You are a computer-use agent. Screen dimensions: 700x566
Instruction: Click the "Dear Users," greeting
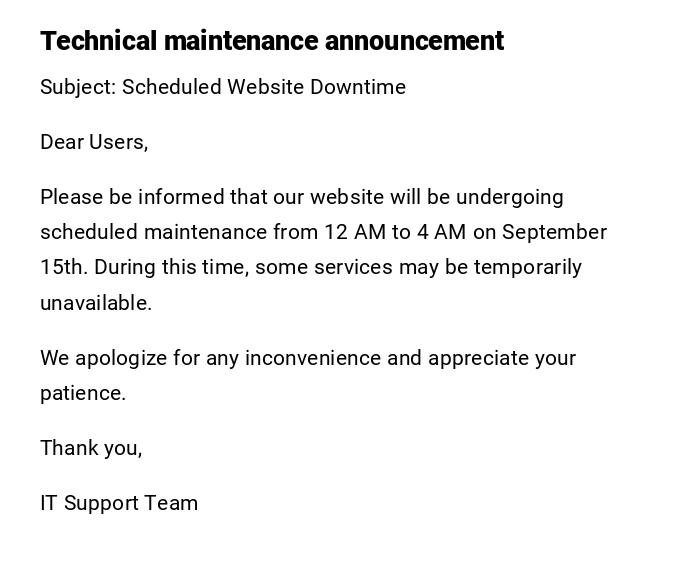(x=94, y=142)
